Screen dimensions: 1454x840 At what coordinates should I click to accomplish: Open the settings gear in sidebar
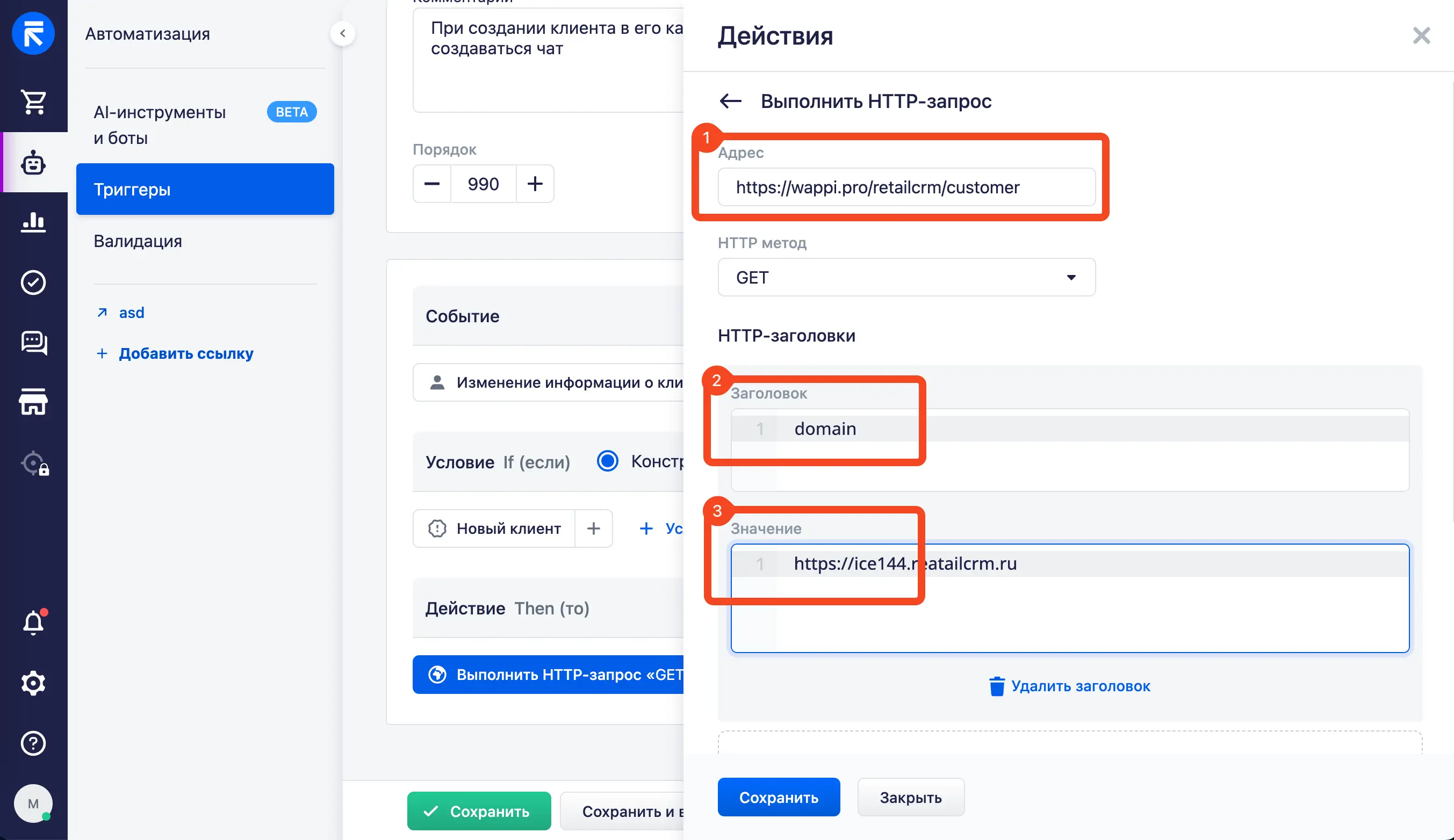click(33, 683)
